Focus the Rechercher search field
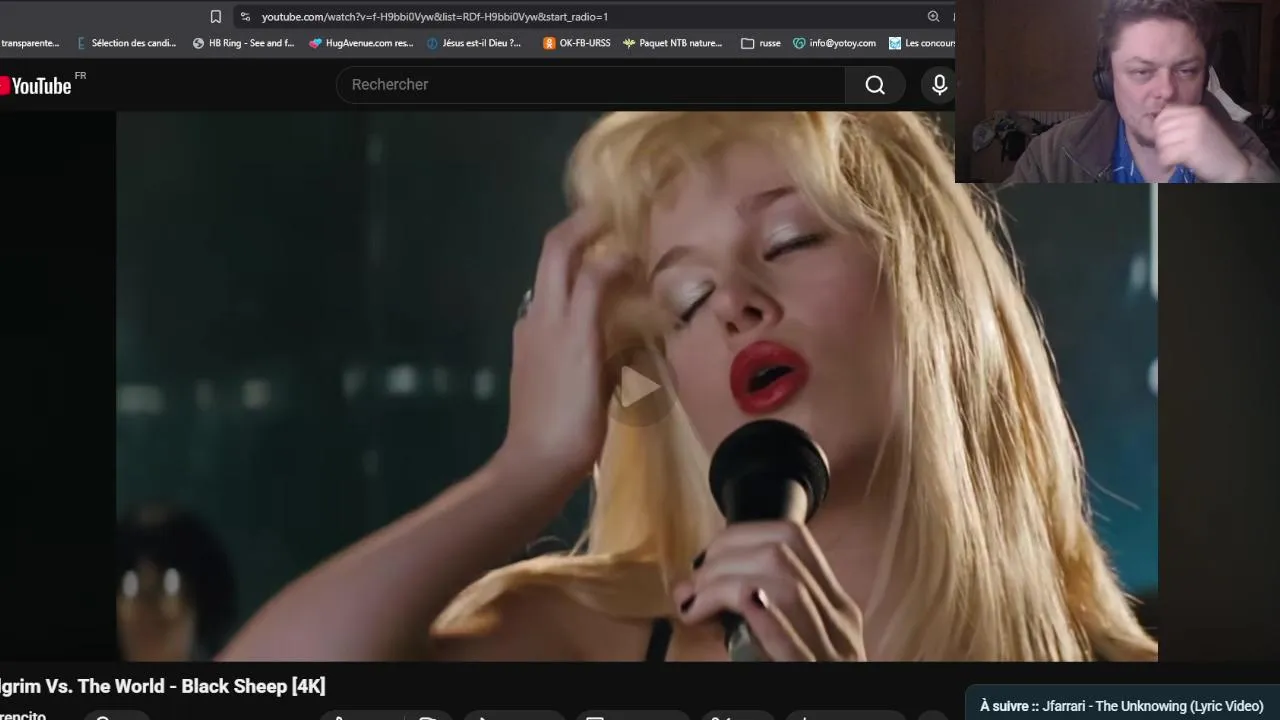The width and height of the screenshot is (1280, 720). [x=590, y=85]
